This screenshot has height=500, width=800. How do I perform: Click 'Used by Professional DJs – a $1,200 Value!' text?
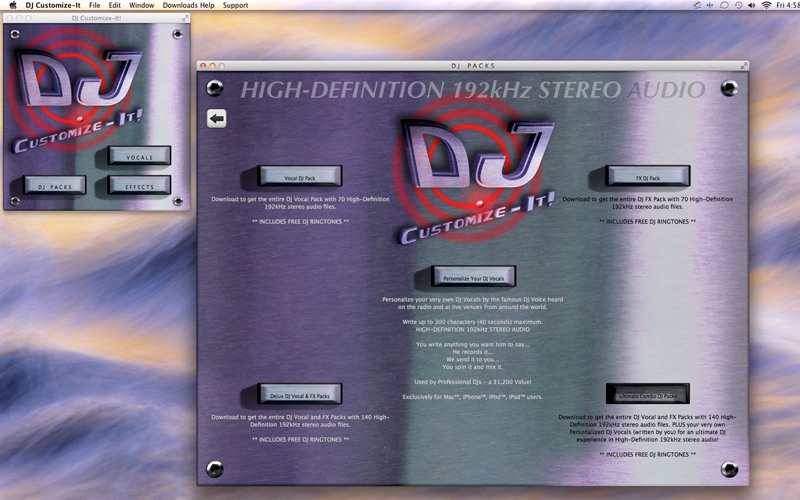click(472, 382)
